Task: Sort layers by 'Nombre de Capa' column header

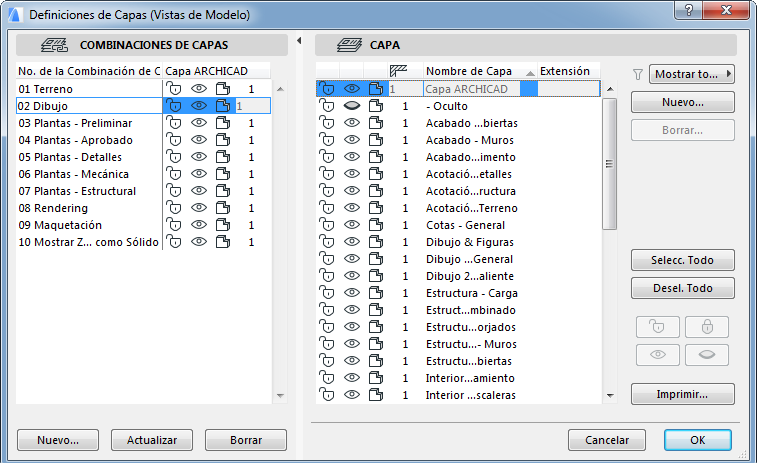Action: click(469, 71)
